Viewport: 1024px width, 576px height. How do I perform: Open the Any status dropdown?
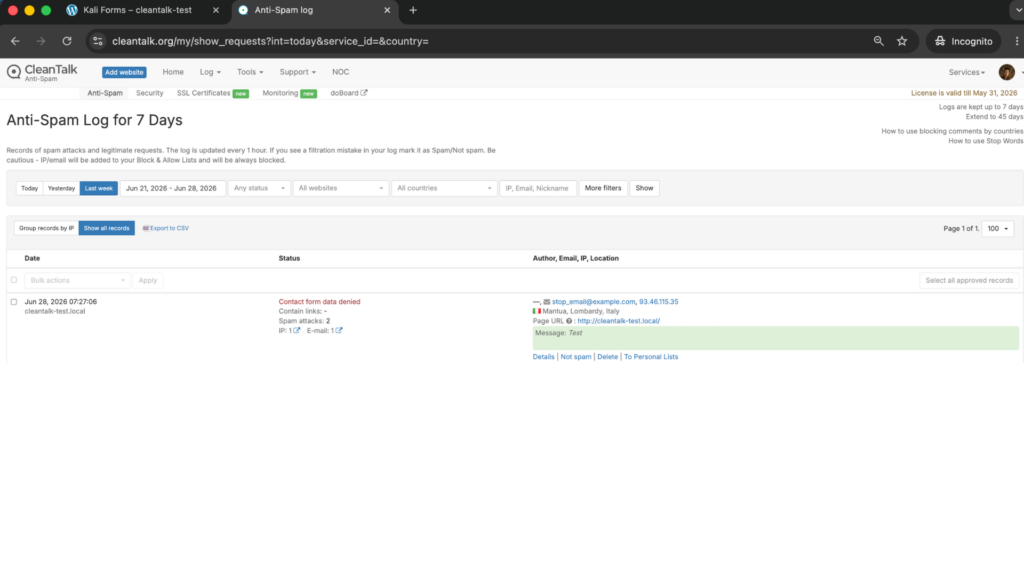[x=259, y=188]
